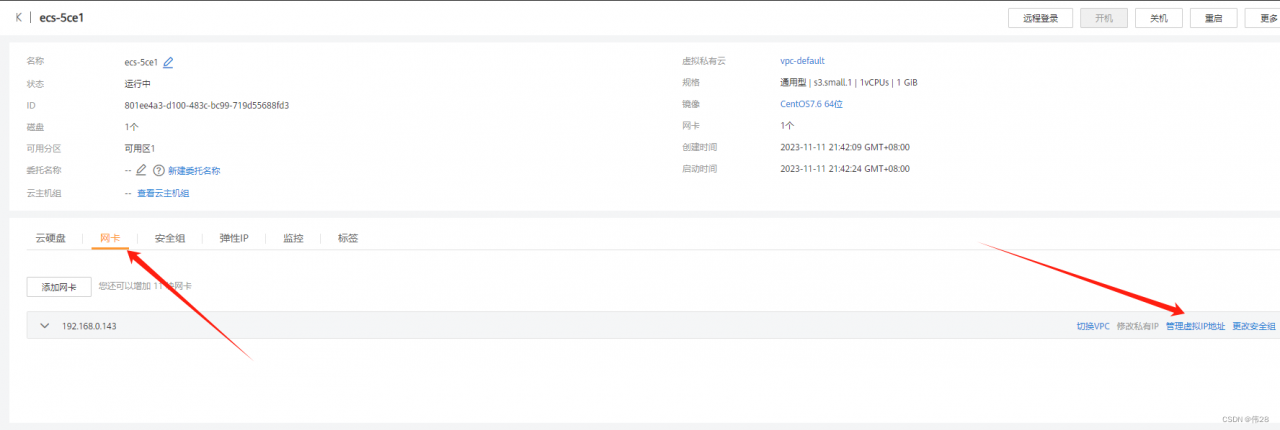This screenshot has height=430, width=1280.
Task: Open the 安全组 tab
Action: (169, 238)
